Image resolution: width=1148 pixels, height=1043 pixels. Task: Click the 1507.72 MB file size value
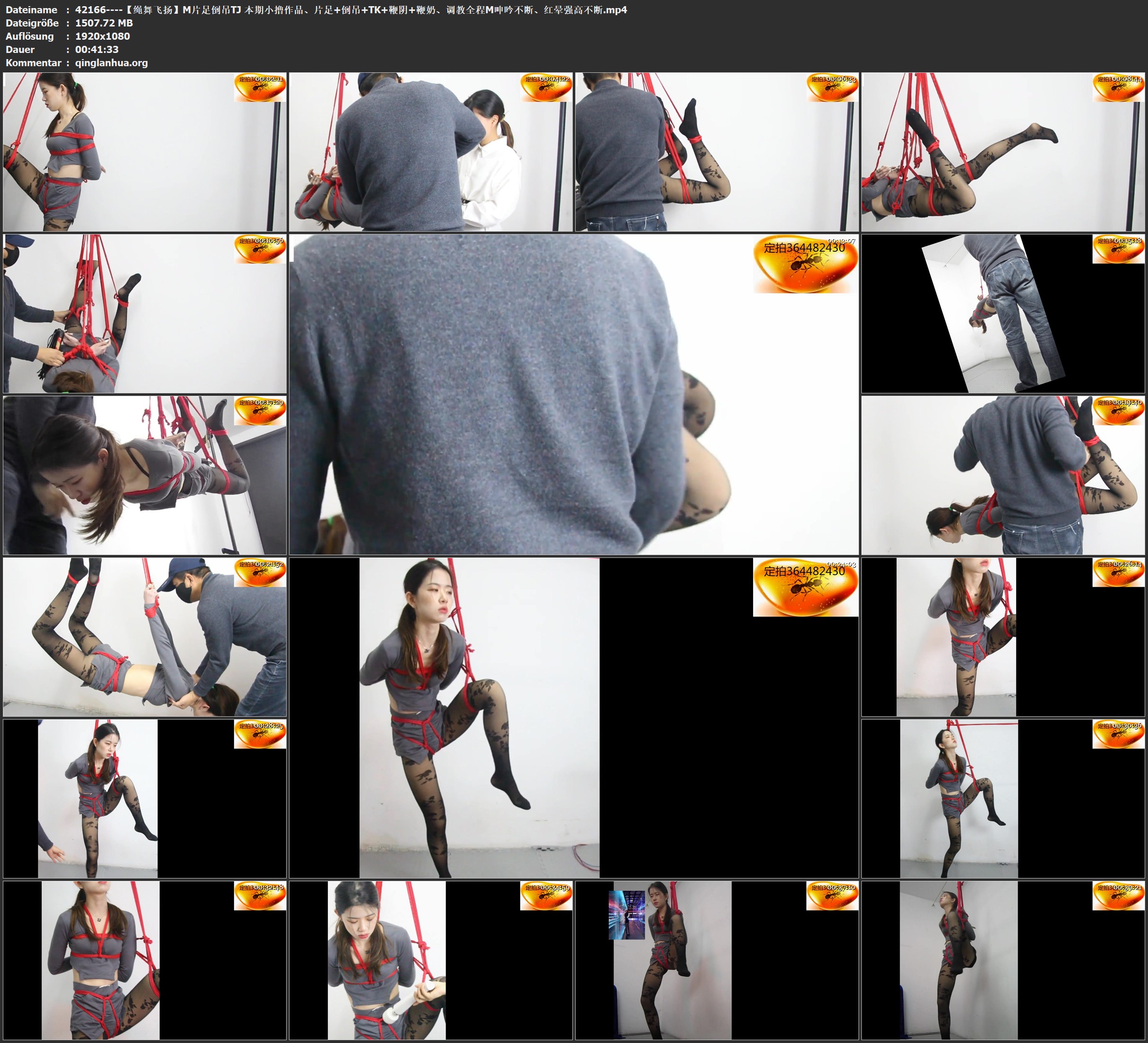pyautogui.click(x=104, y=23)
